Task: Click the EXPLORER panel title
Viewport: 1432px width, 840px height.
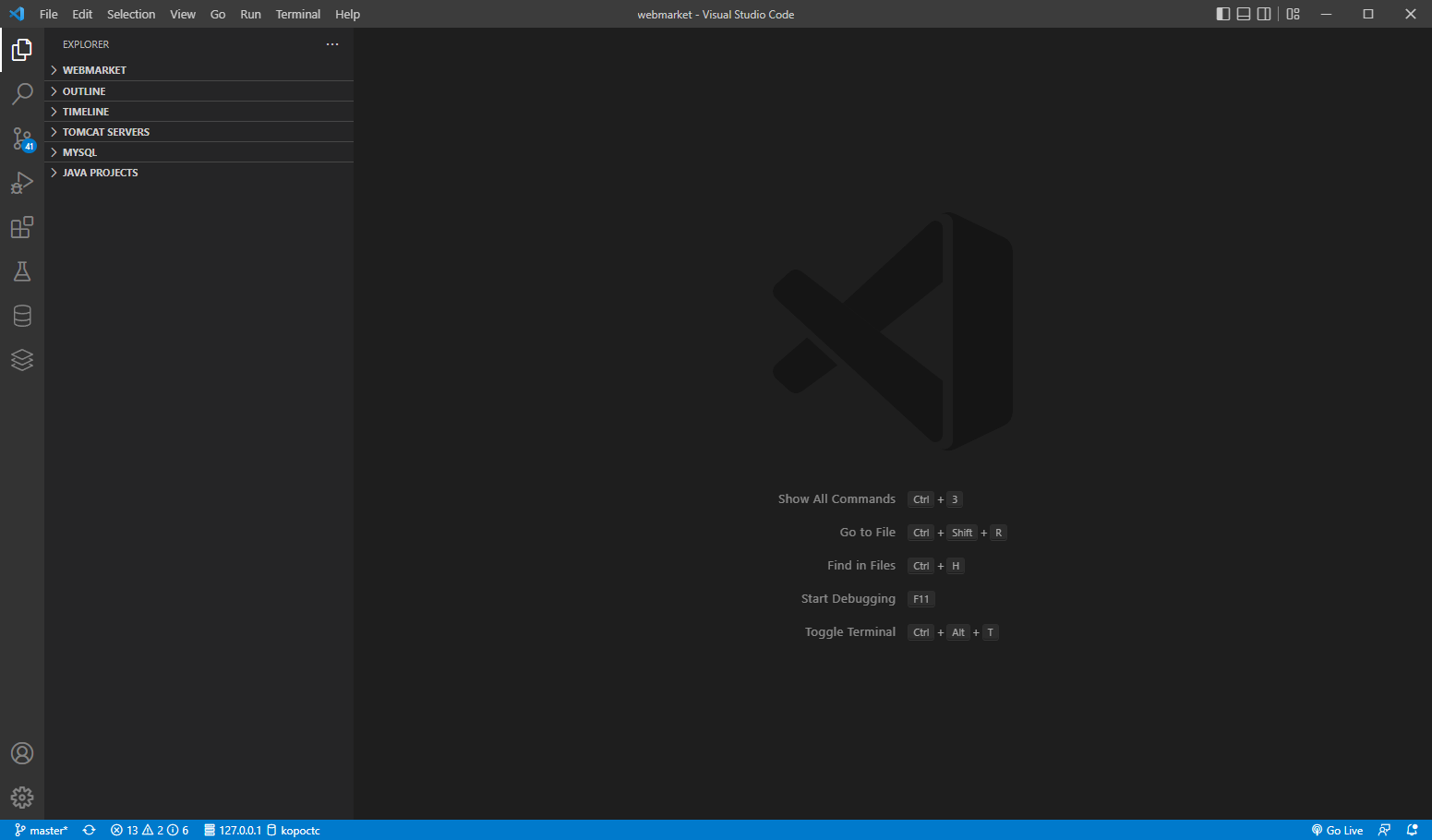Action: click(86, 44)
